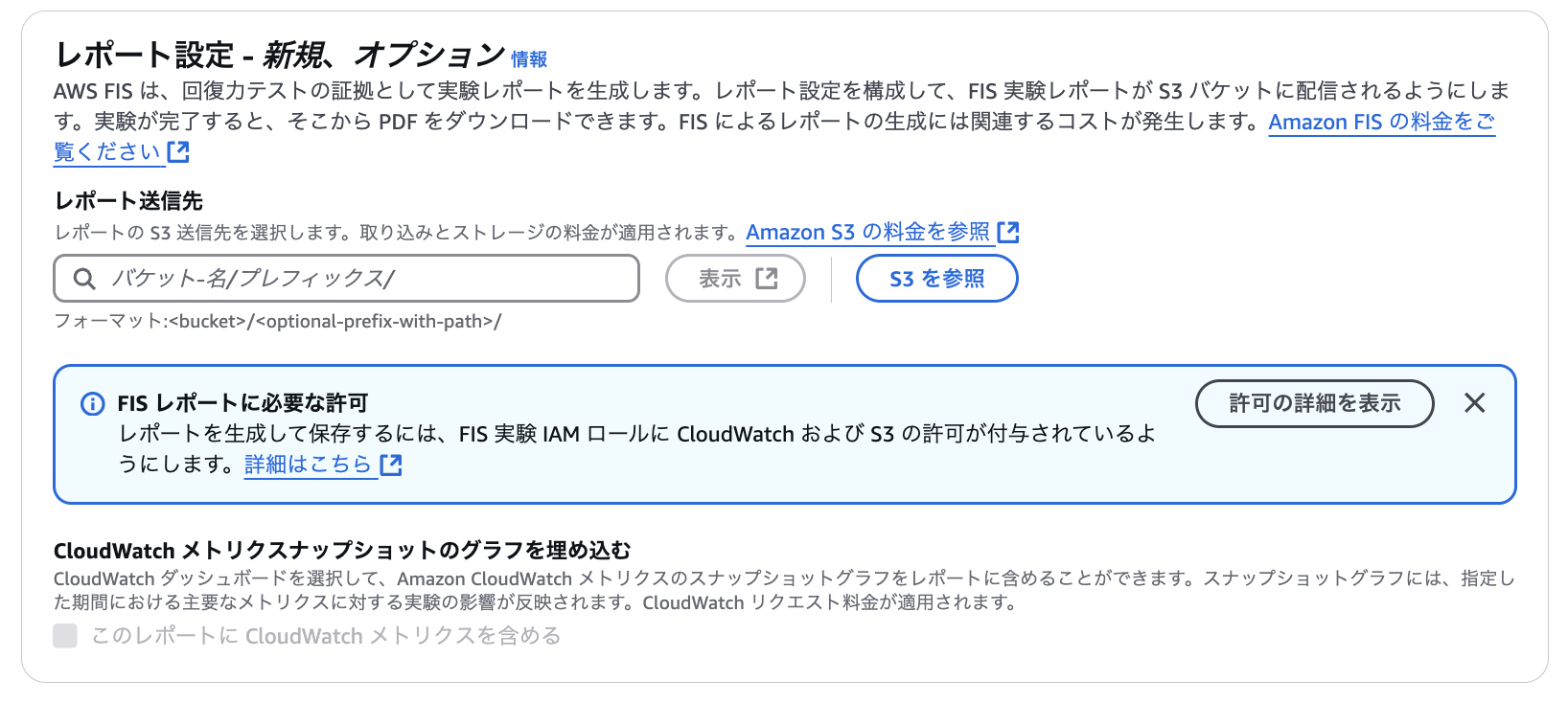
Task: Click the info circle icon in the permissions alert
Action: point(91,404)
